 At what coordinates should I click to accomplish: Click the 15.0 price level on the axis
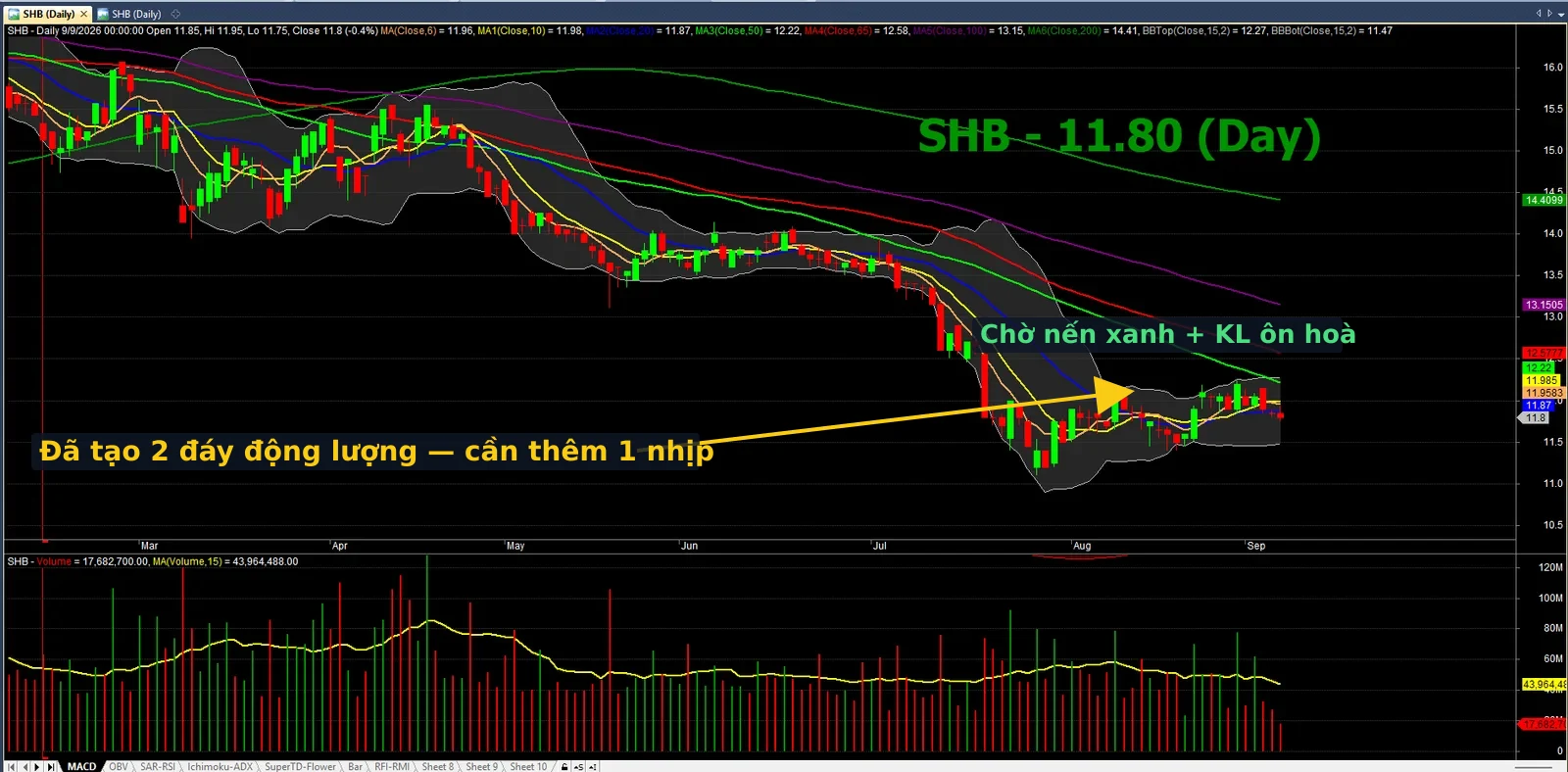click(1553, 151)
